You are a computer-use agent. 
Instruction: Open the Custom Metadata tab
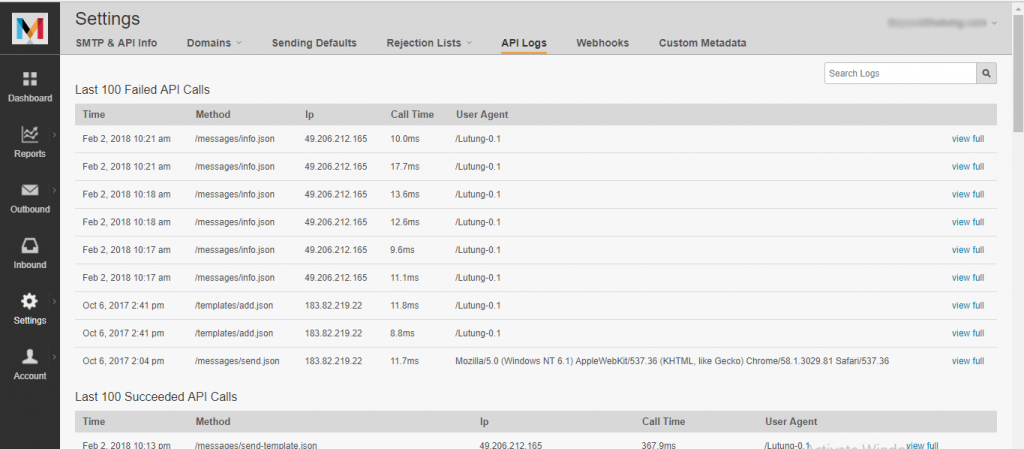pyautogui.click(x=702, y=43)
